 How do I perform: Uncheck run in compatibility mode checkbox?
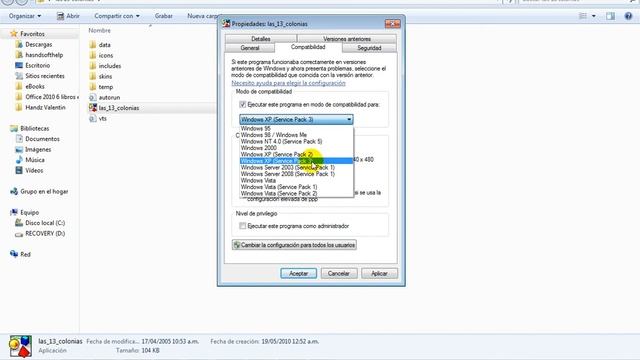click(x=242, y=104)
